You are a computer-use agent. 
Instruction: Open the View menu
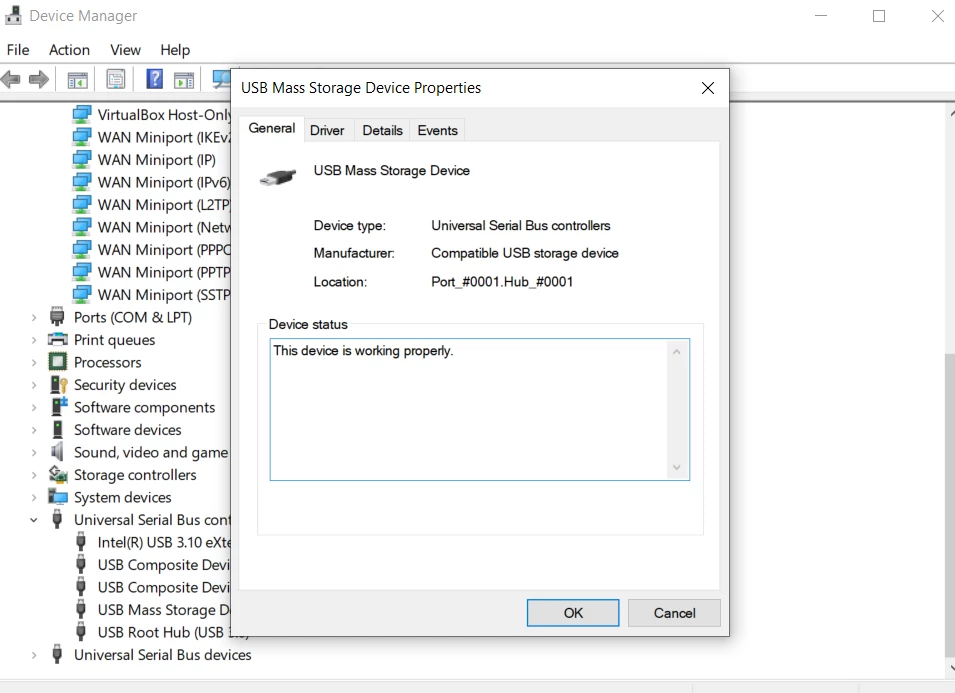(125, 50)
